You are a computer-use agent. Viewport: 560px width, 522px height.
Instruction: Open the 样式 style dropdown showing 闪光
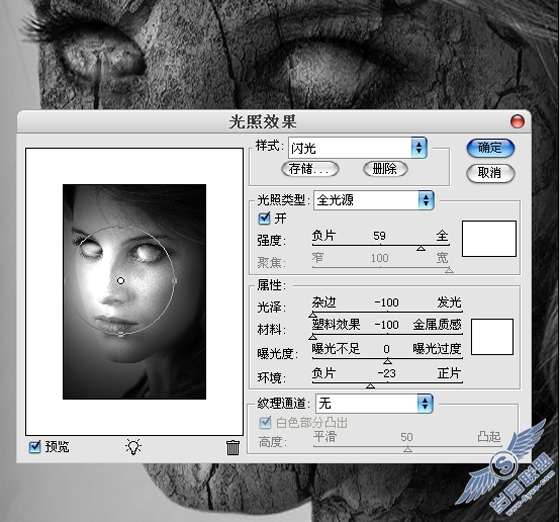pyautogui.click(x=358, y=147)
